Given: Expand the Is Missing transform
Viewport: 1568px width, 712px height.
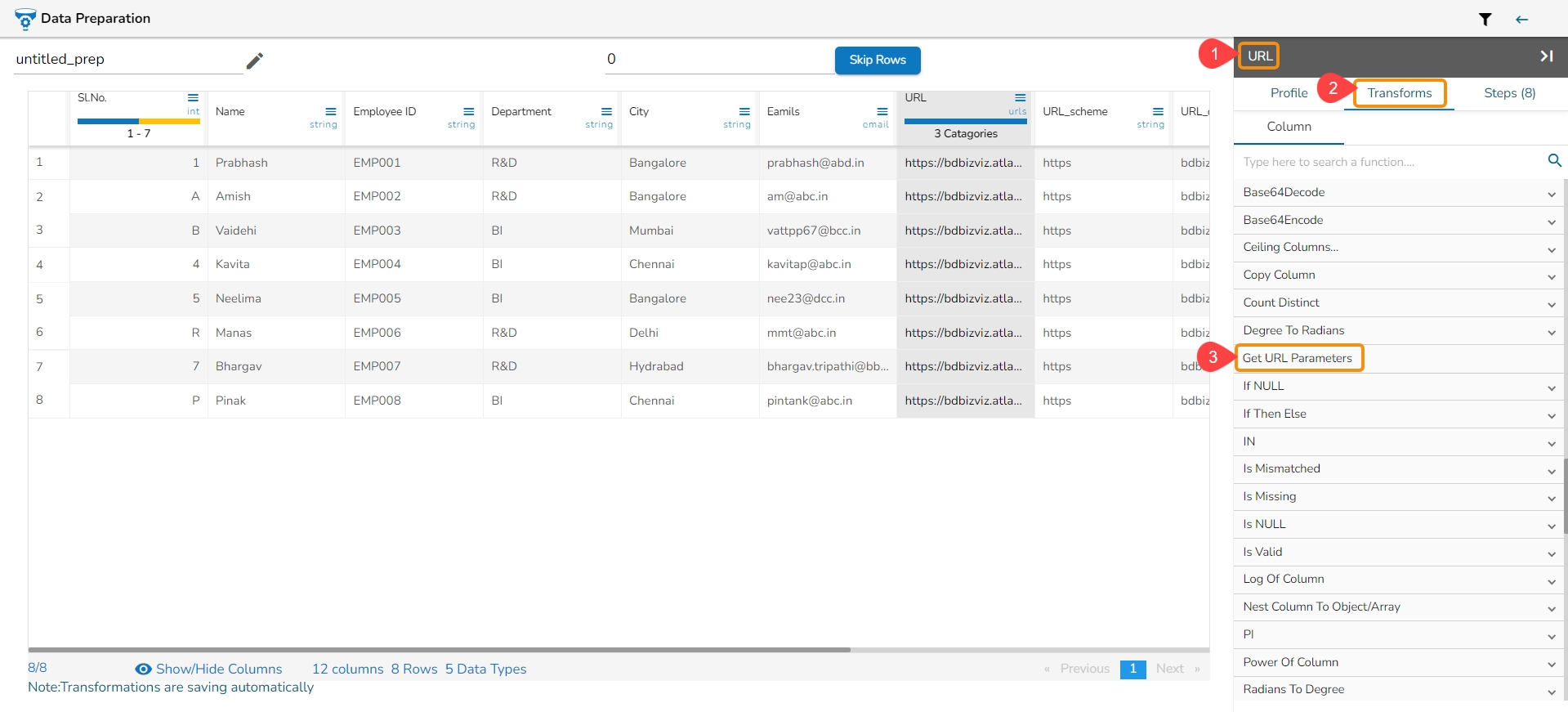Looking at the screenshot, I should [1550, 498].
